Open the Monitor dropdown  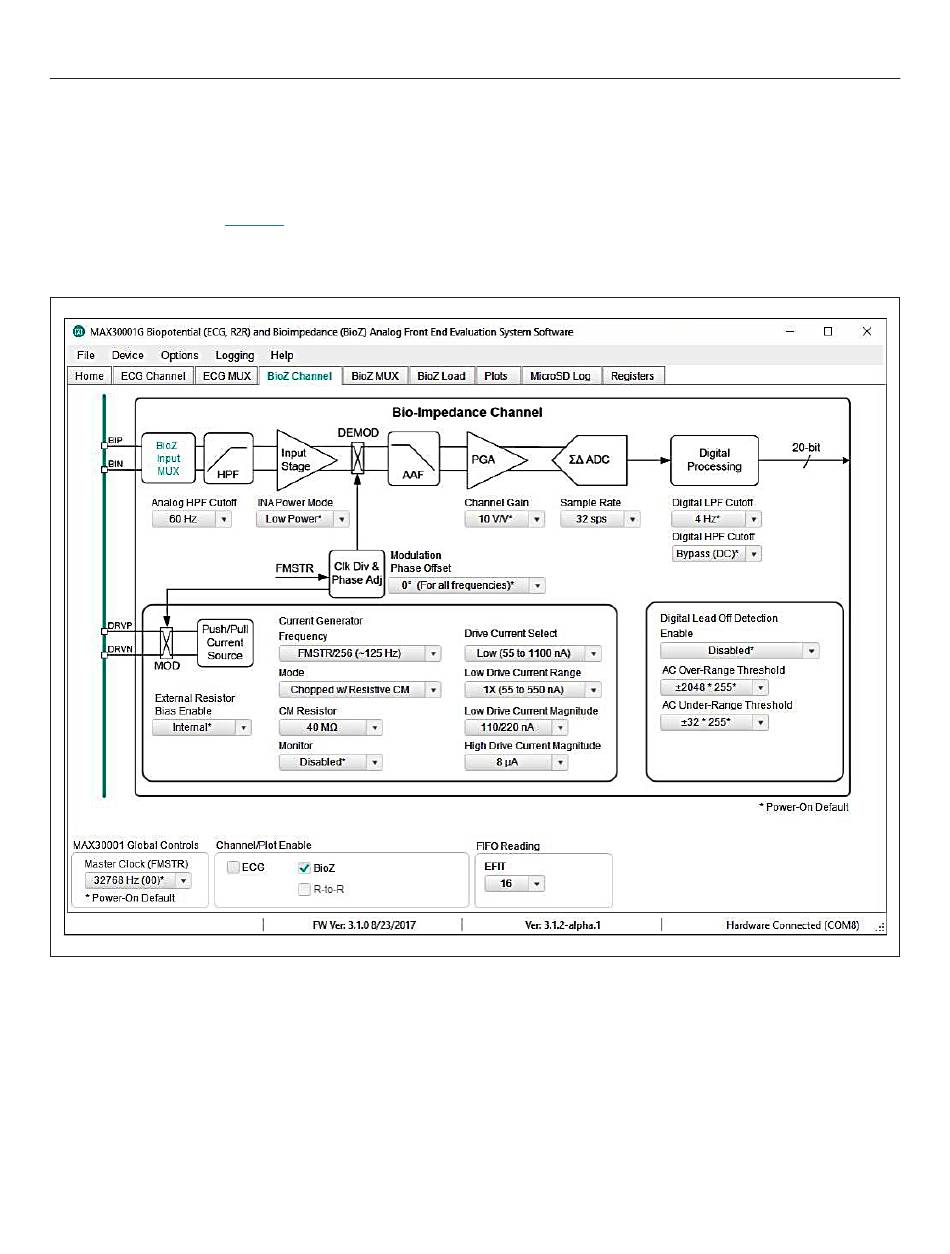coord(331,762)
